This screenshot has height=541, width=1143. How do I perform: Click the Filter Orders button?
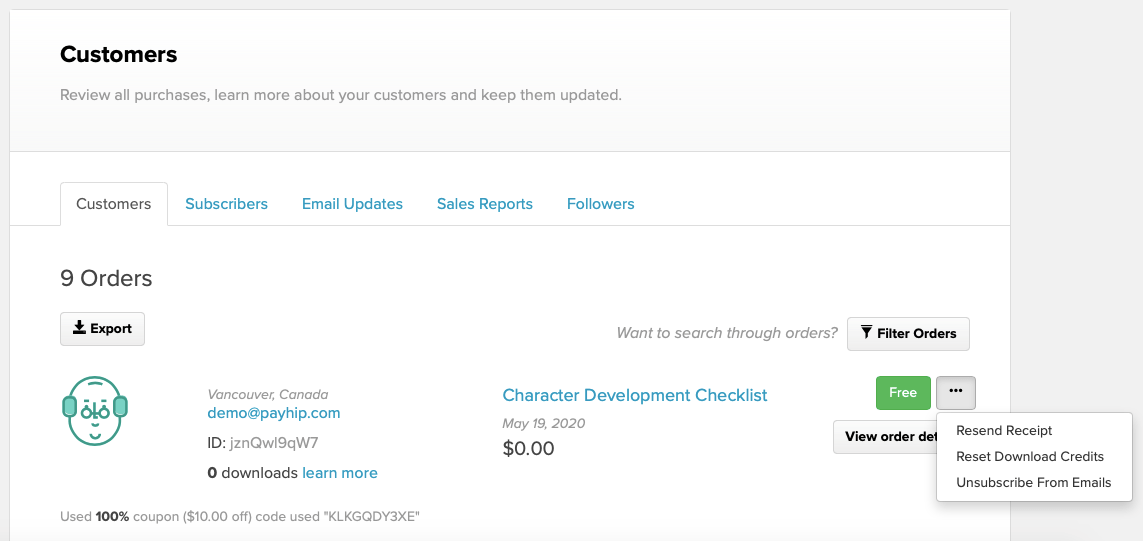[x=908, y=334]
